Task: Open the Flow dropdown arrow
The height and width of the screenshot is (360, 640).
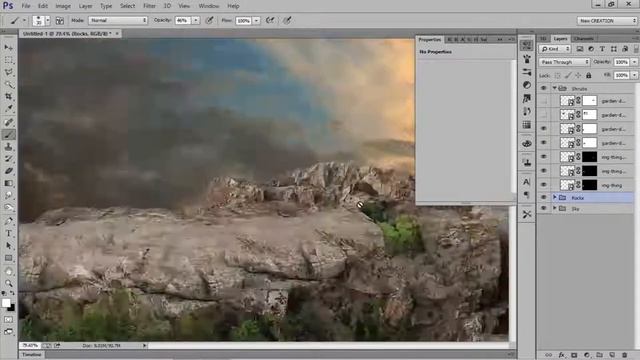Action: (x=256, y=20)
